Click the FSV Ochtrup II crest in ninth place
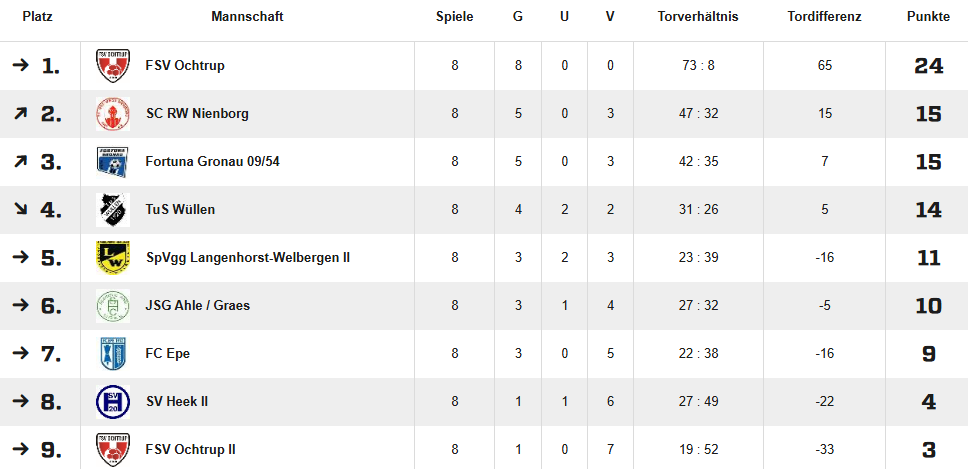 point(113,450)
